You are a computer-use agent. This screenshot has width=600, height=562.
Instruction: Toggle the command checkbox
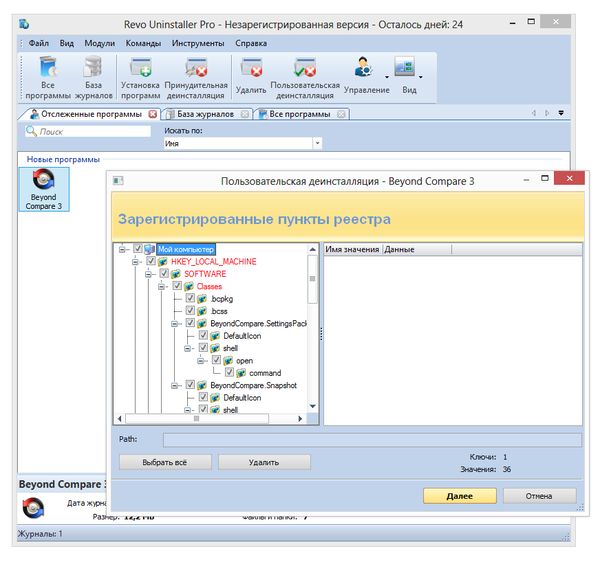click(230, 372)
